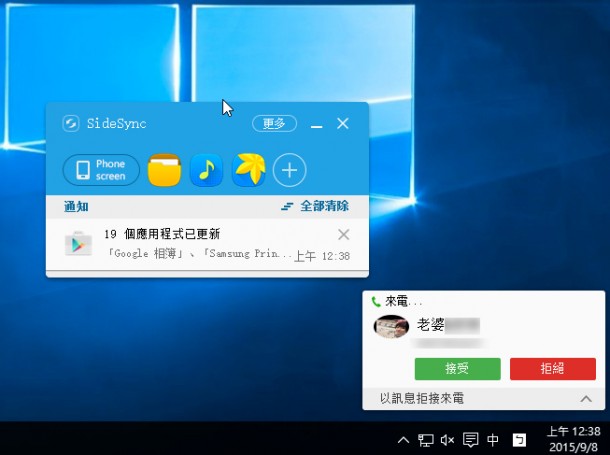Click the IME mode icon in taskbar
This screenshot has width=610, height=455.
(x=519, y=440)
